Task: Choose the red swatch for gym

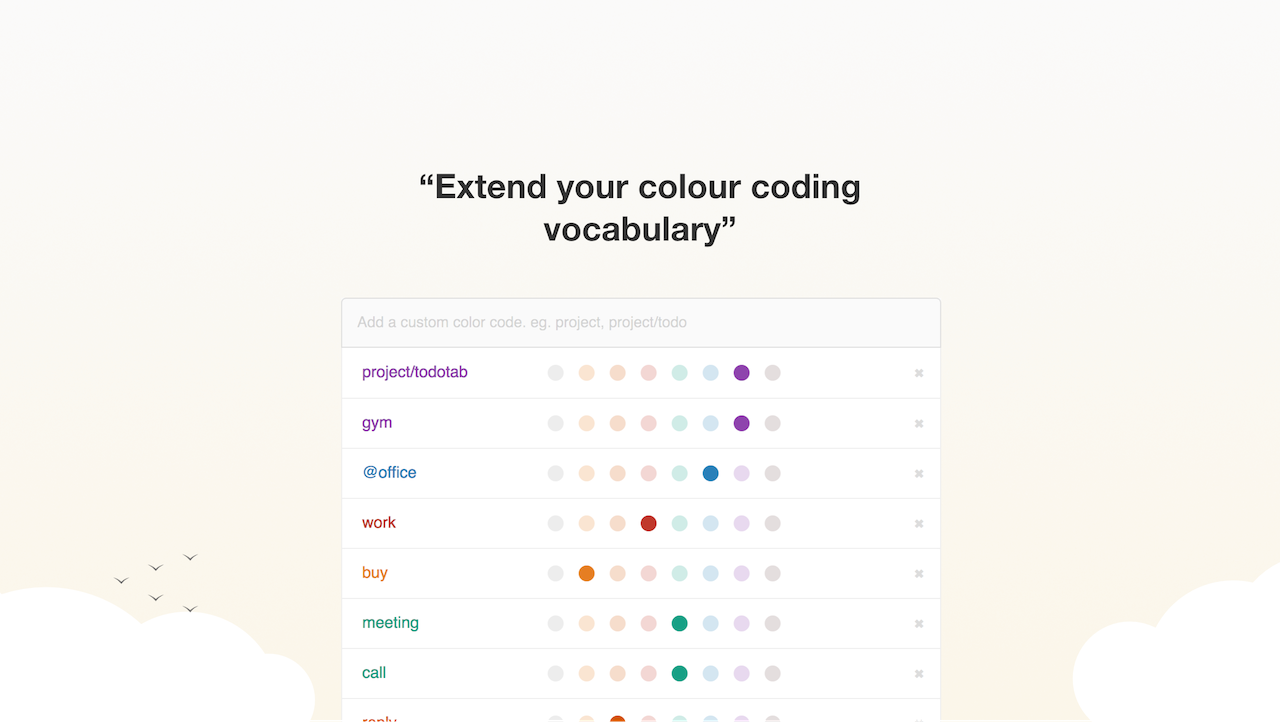Action: pyautogui.click(x=648, y=423)
